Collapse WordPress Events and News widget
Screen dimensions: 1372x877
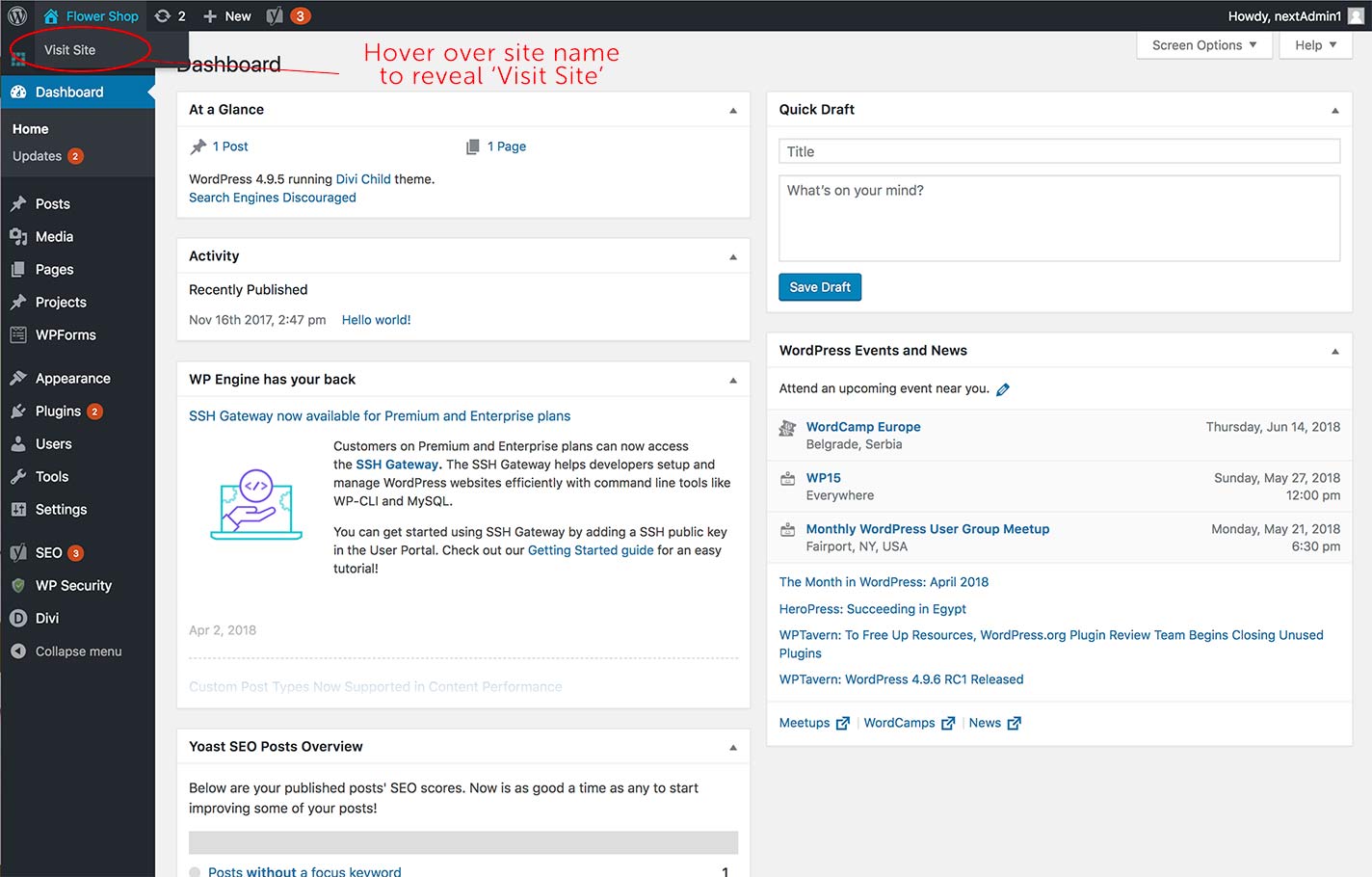pos(1335,351)
